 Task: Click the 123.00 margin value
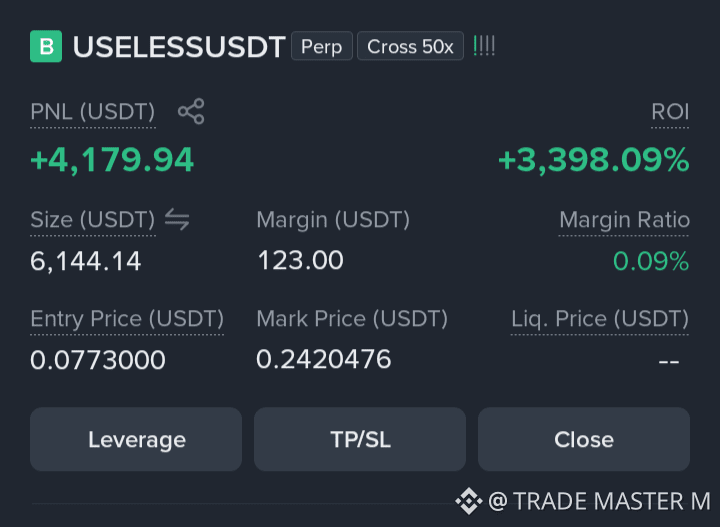point(300,260)
